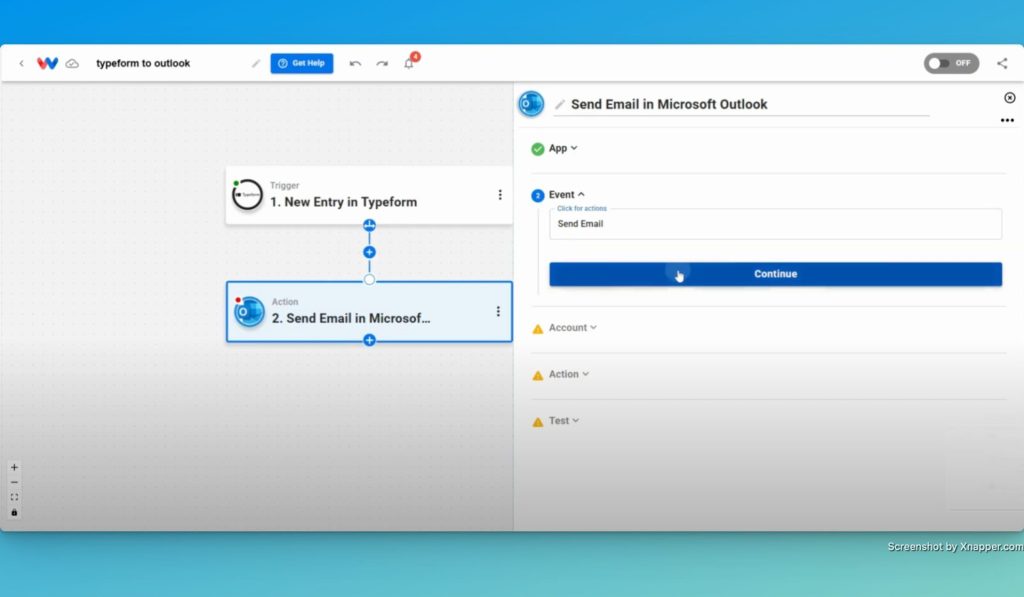
Task: Click the typeform to outlook workflow name
Action: 143,63
